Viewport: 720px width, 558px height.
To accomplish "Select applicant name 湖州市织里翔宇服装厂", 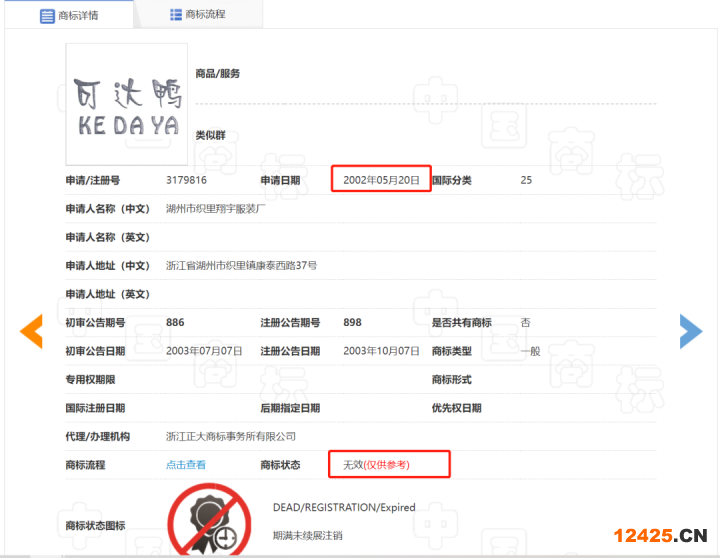I will tap(216, 209).
